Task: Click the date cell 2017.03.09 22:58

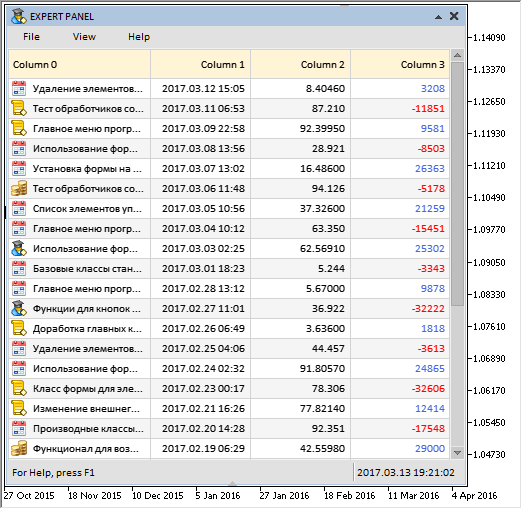Action: [200, 129]
